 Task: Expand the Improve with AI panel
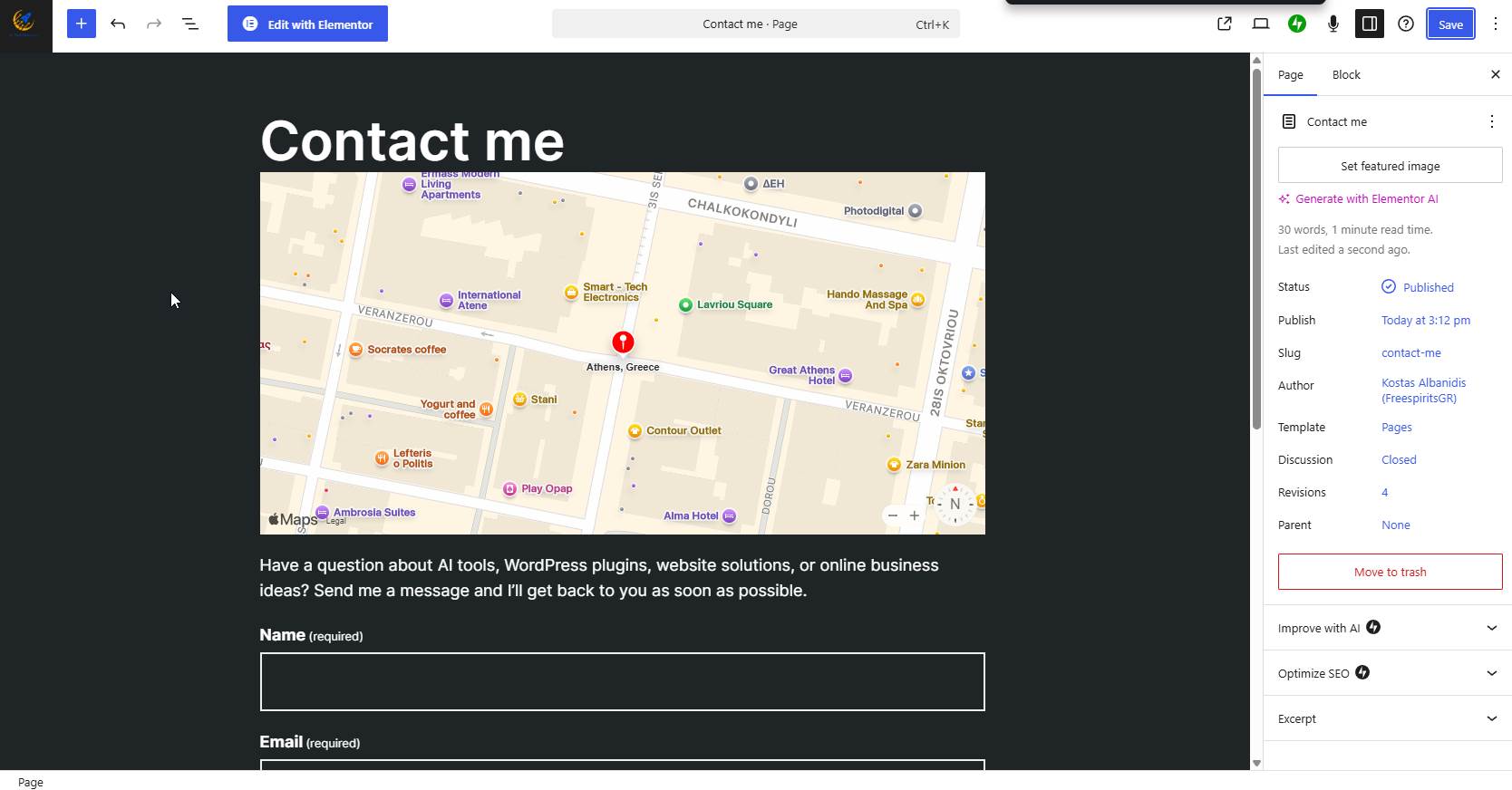pyautogui.click(x=1388, y=628)
